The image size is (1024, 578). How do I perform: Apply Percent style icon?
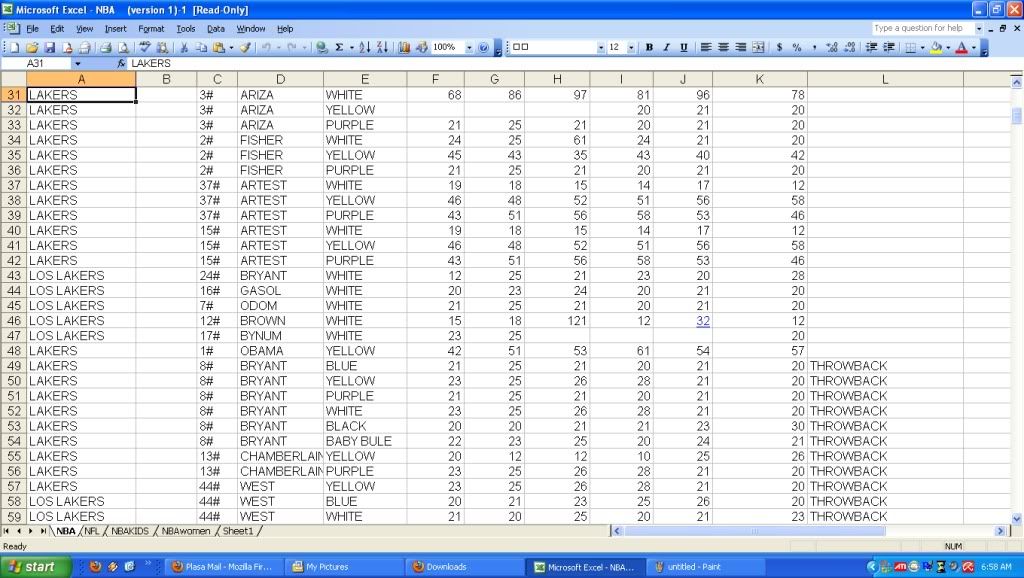pos(797,48)
